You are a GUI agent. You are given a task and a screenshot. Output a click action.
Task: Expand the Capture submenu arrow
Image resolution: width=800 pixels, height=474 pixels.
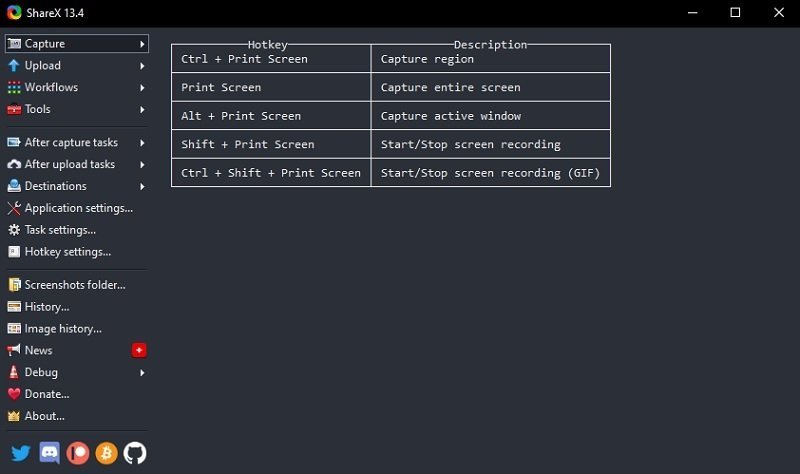click(143, 44)
